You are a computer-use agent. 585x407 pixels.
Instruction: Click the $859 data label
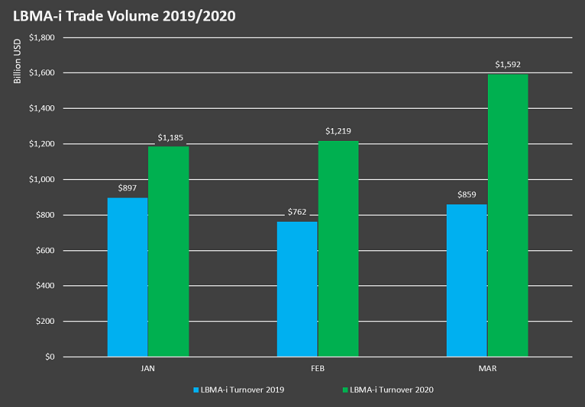click(467, 194)
